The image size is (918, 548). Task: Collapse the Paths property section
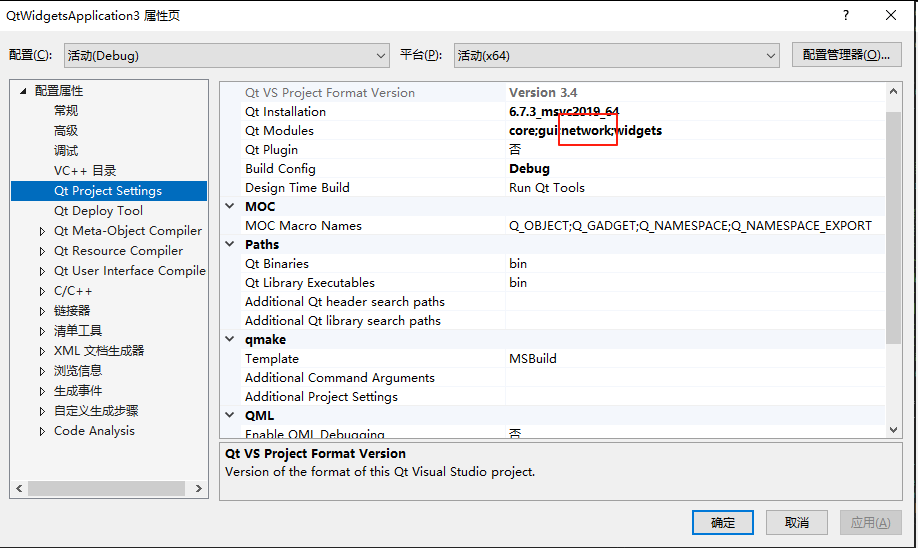tap(230, 244)
